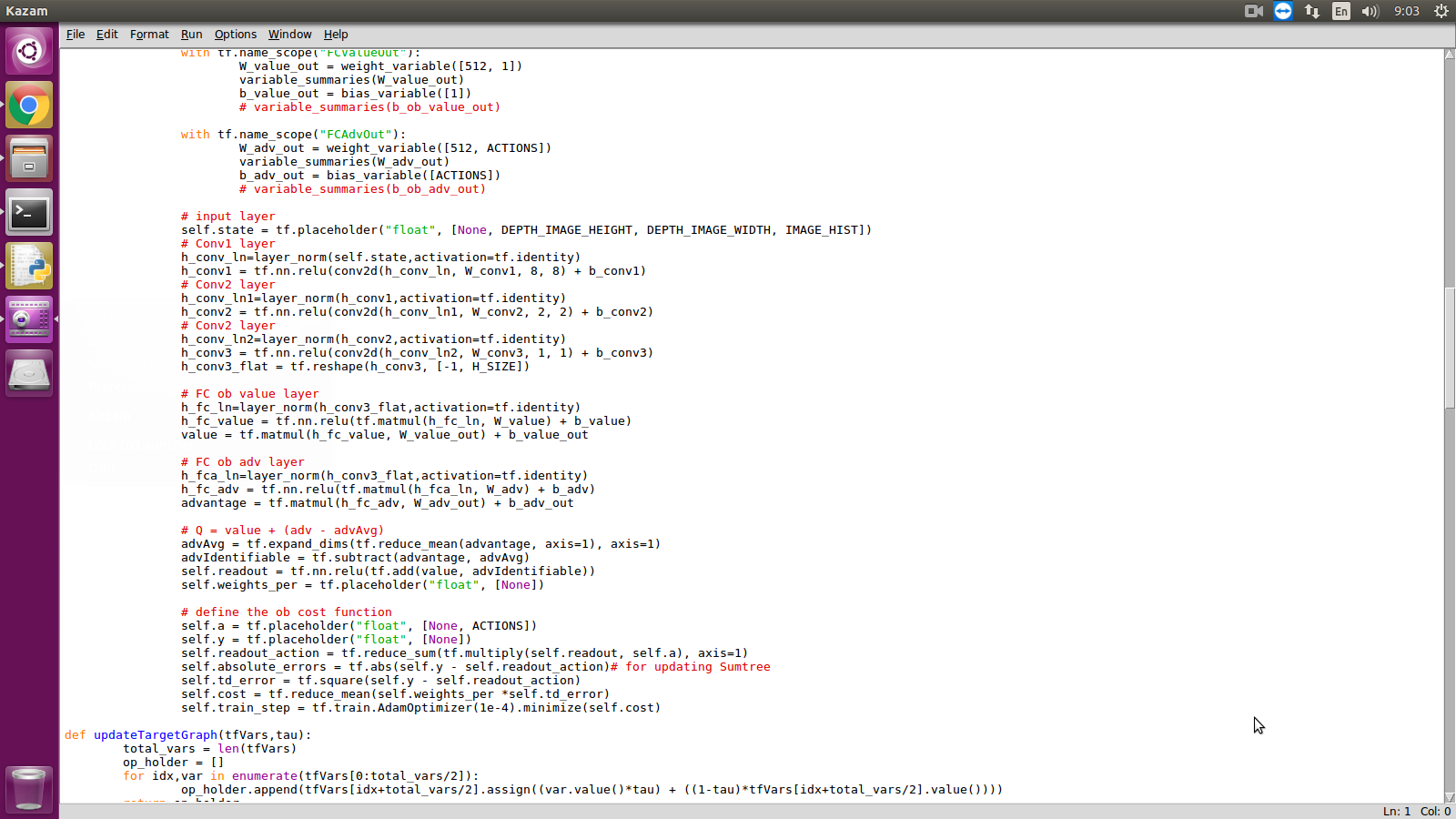Open the Run menu
Screen dimensions: 1456x819
pos(191,35)
